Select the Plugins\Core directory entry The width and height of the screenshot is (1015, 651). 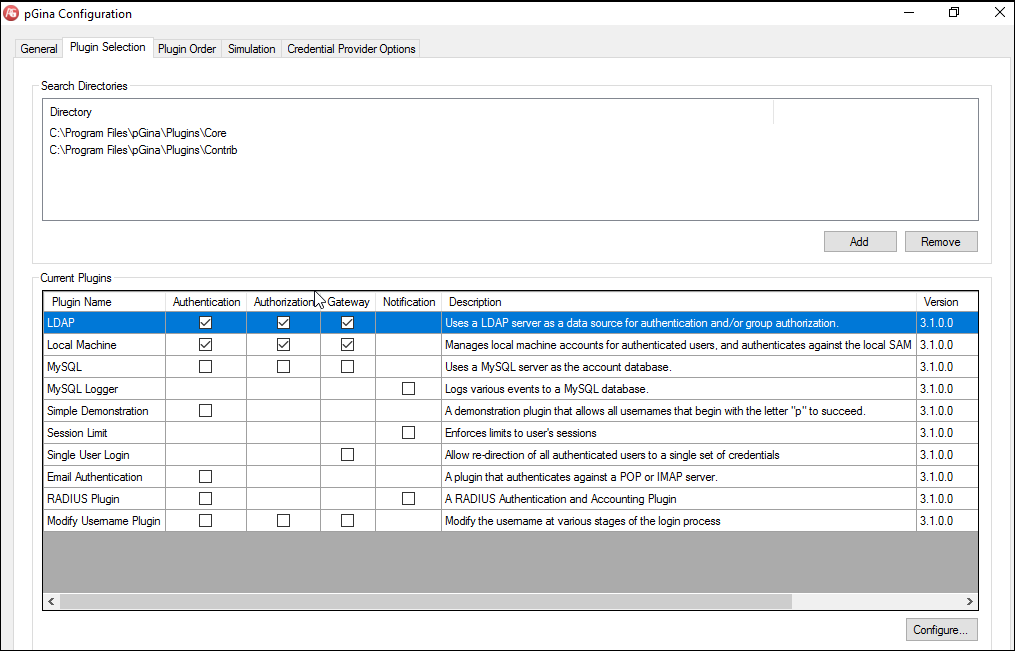pyautogui.click(x=138, y=133)
